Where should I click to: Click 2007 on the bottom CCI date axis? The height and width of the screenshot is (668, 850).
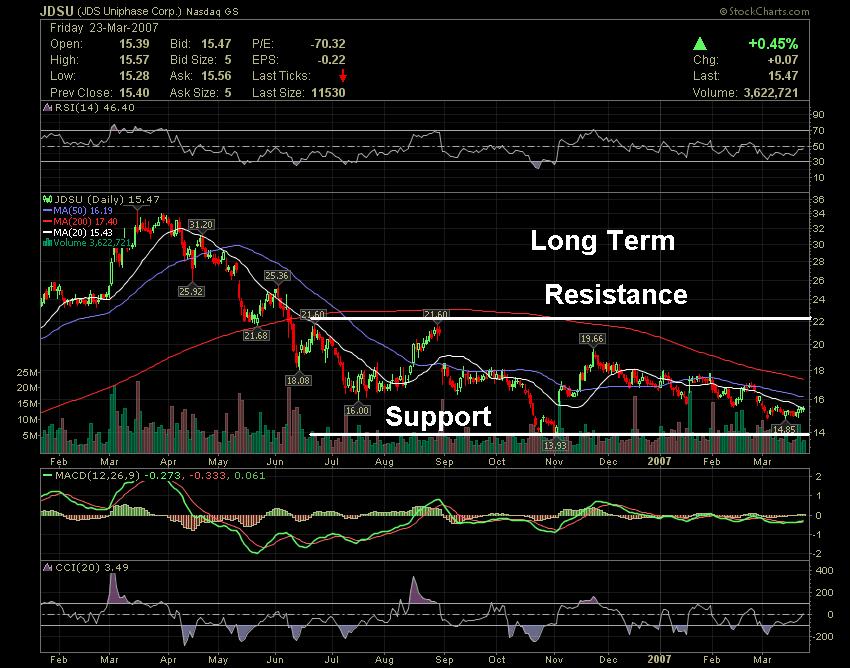pos(659,659)
